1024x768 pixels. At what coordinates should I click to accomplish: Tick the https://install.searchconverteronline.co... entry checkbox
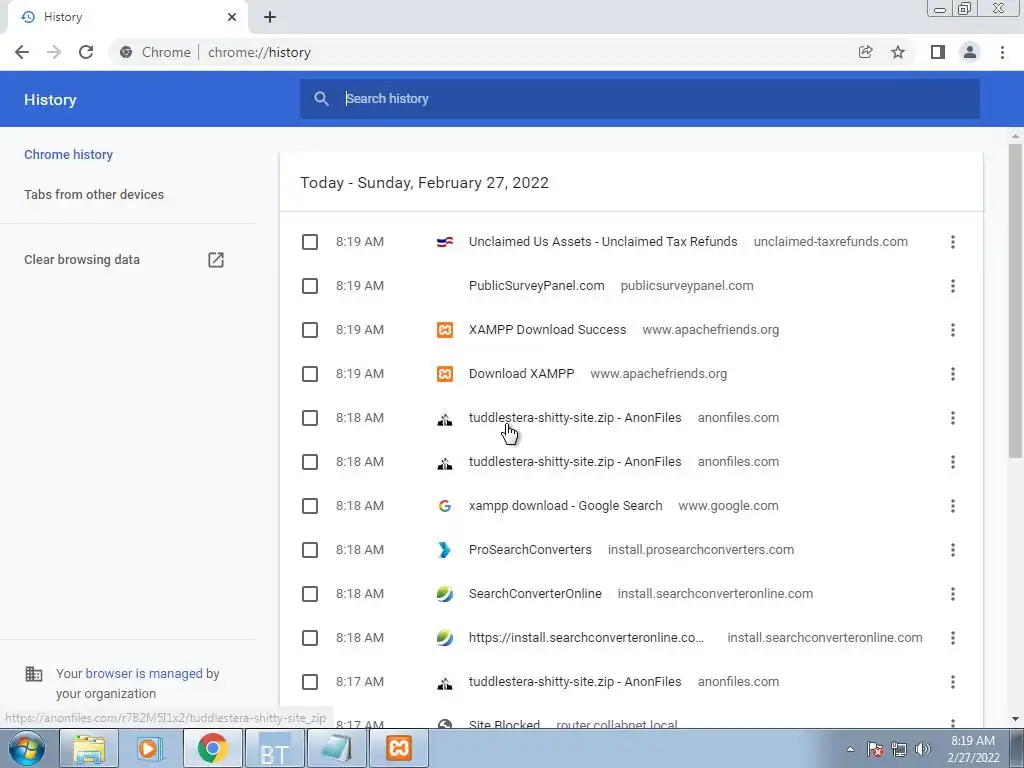(x=310, y=638)
